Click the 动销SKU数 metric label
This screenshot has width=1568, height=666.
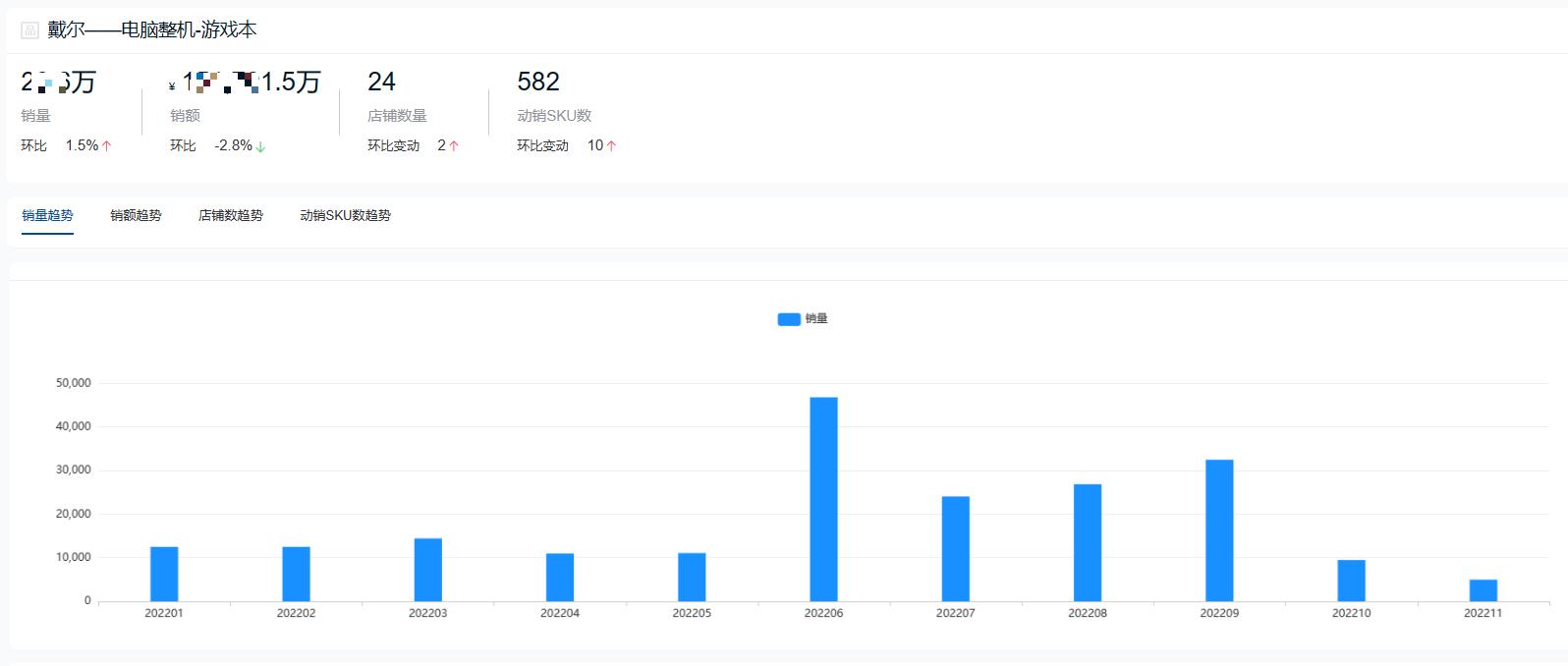(x=554, y=116)
